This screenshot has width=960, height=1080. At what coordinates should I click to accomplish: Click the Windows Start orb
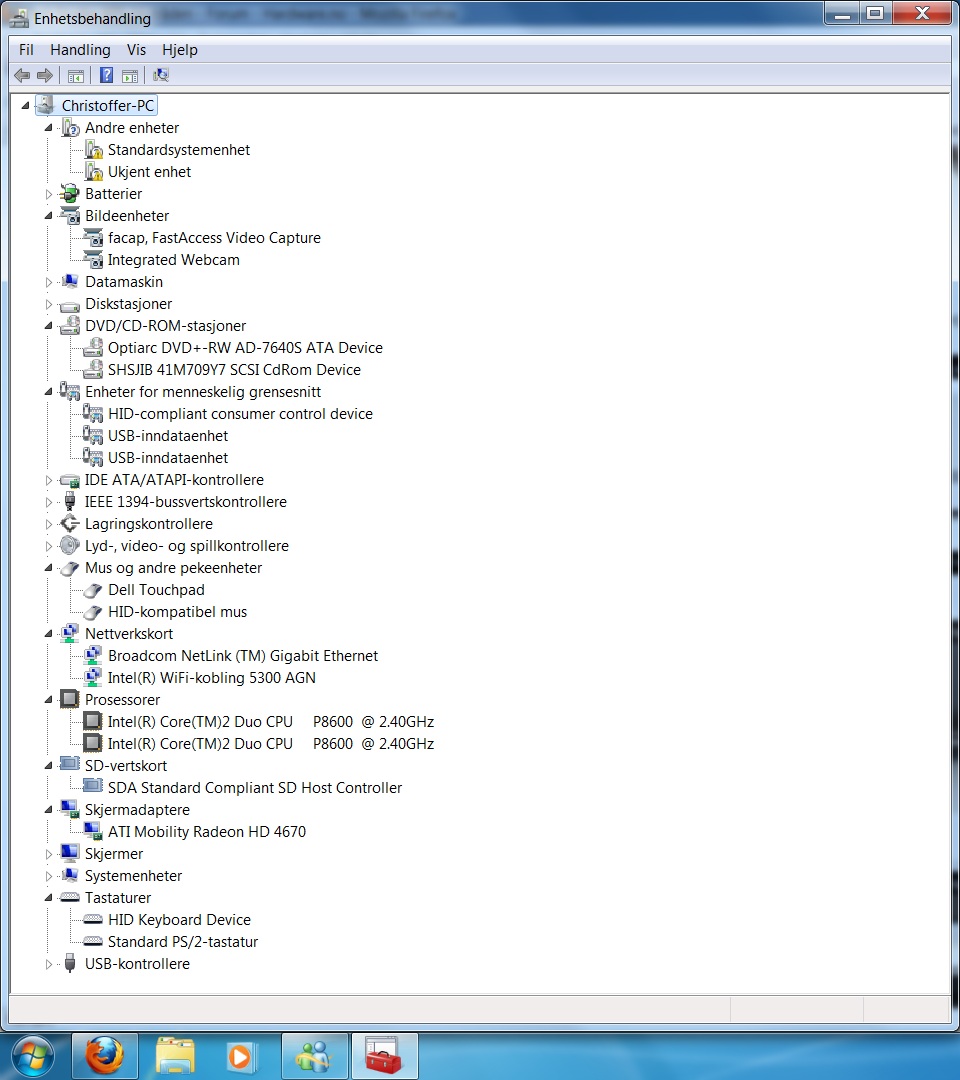click(x=32, y=1057)
